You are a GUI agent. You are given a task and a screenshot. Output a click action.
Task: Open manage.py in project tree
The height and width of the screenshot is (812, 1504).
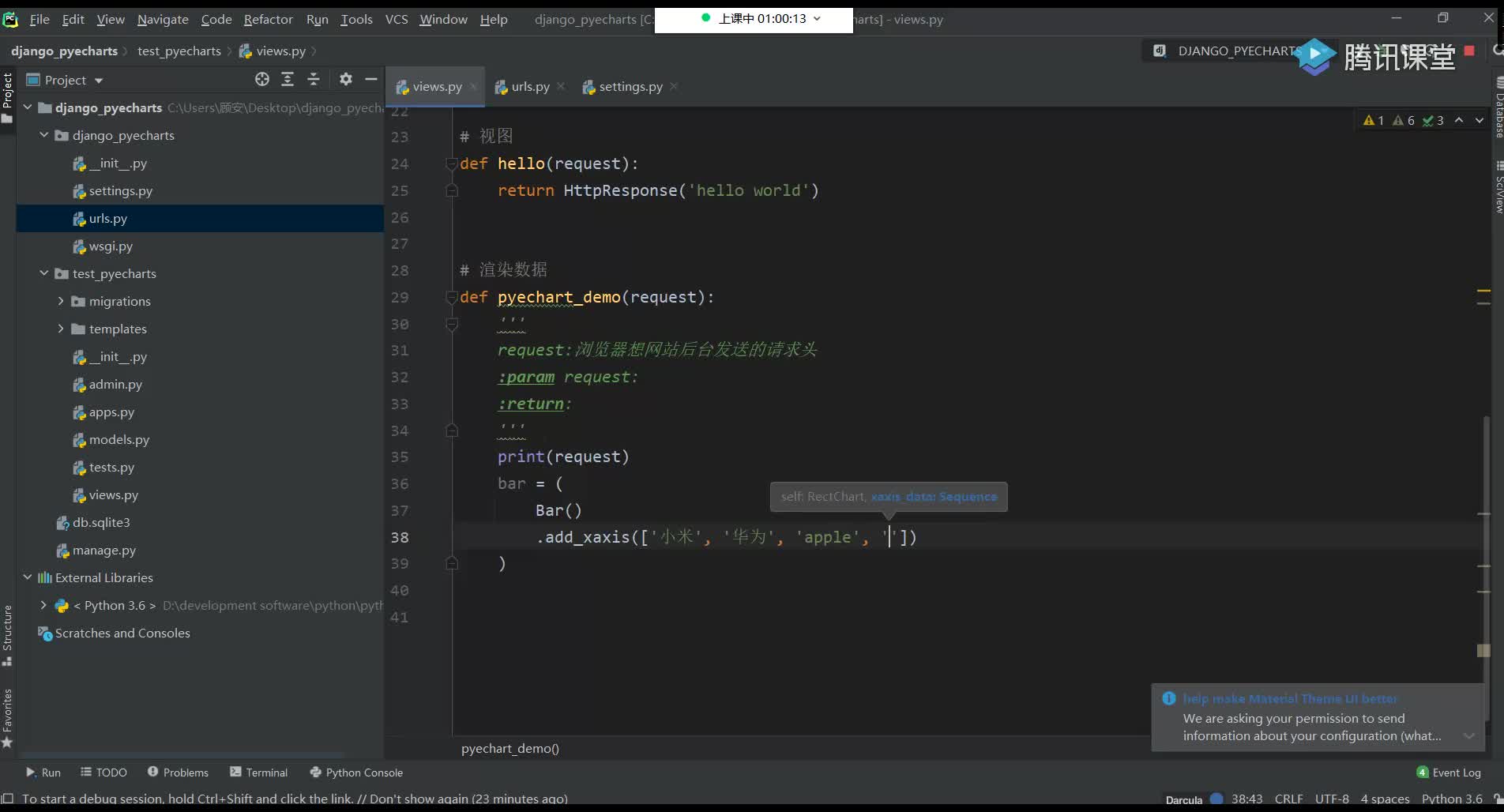(x=103, y=550)
